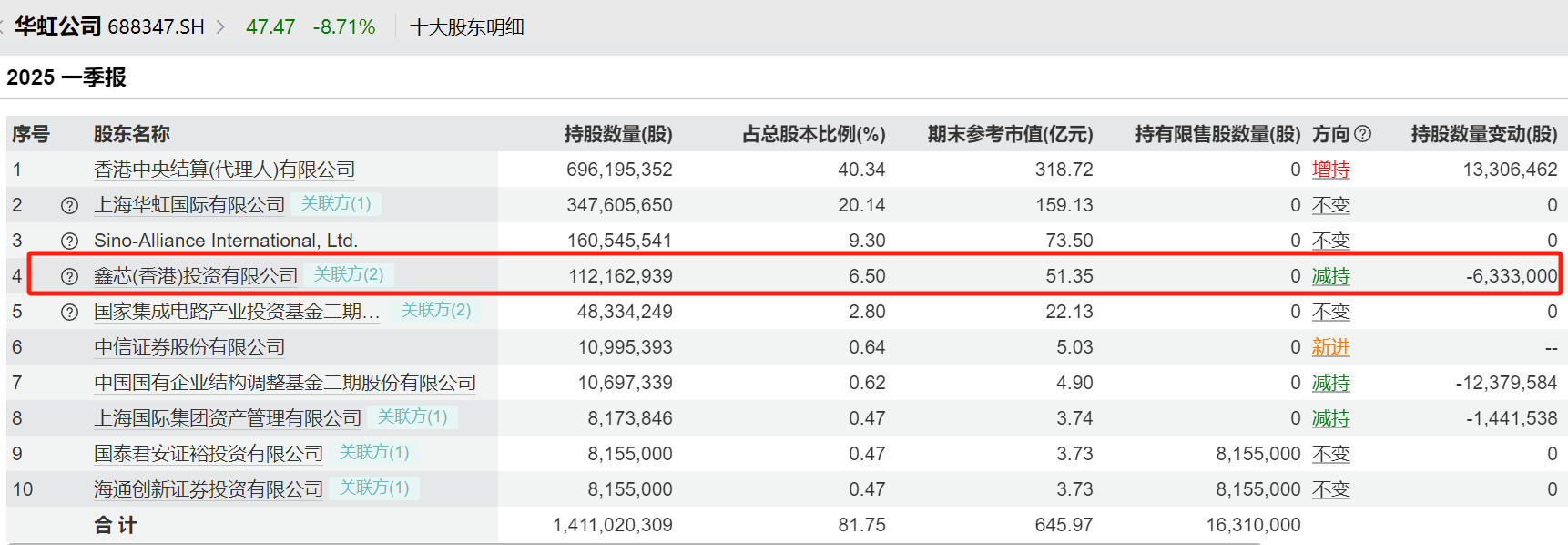The width and height of the screenshot is (1568, 545).
Task: Click 关联方(2) tag for 鑫芯(香港)投资有限公司
Action: coord(349,274)
